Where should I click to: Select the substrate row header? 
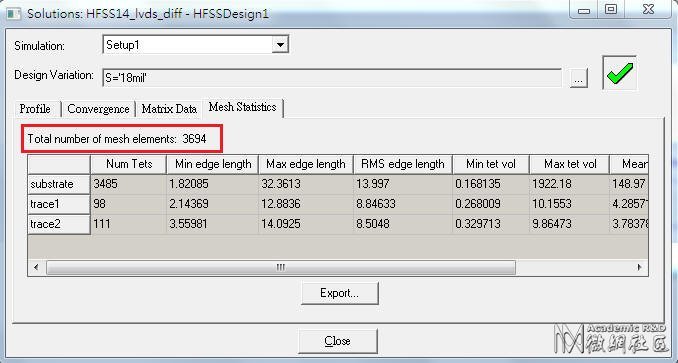pos(59,184)
